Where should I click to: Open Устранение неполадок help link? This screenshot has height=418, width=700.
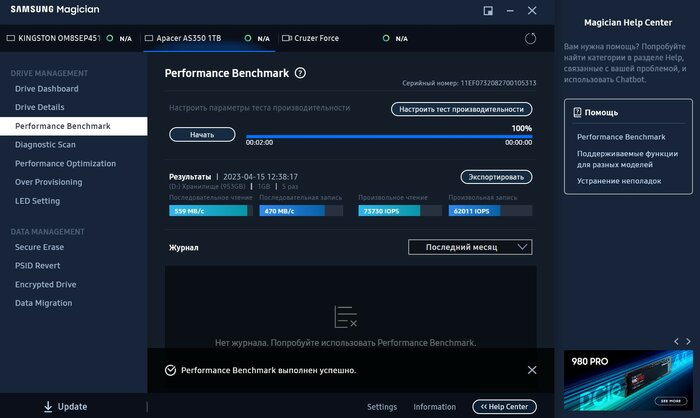coord(619,181)
